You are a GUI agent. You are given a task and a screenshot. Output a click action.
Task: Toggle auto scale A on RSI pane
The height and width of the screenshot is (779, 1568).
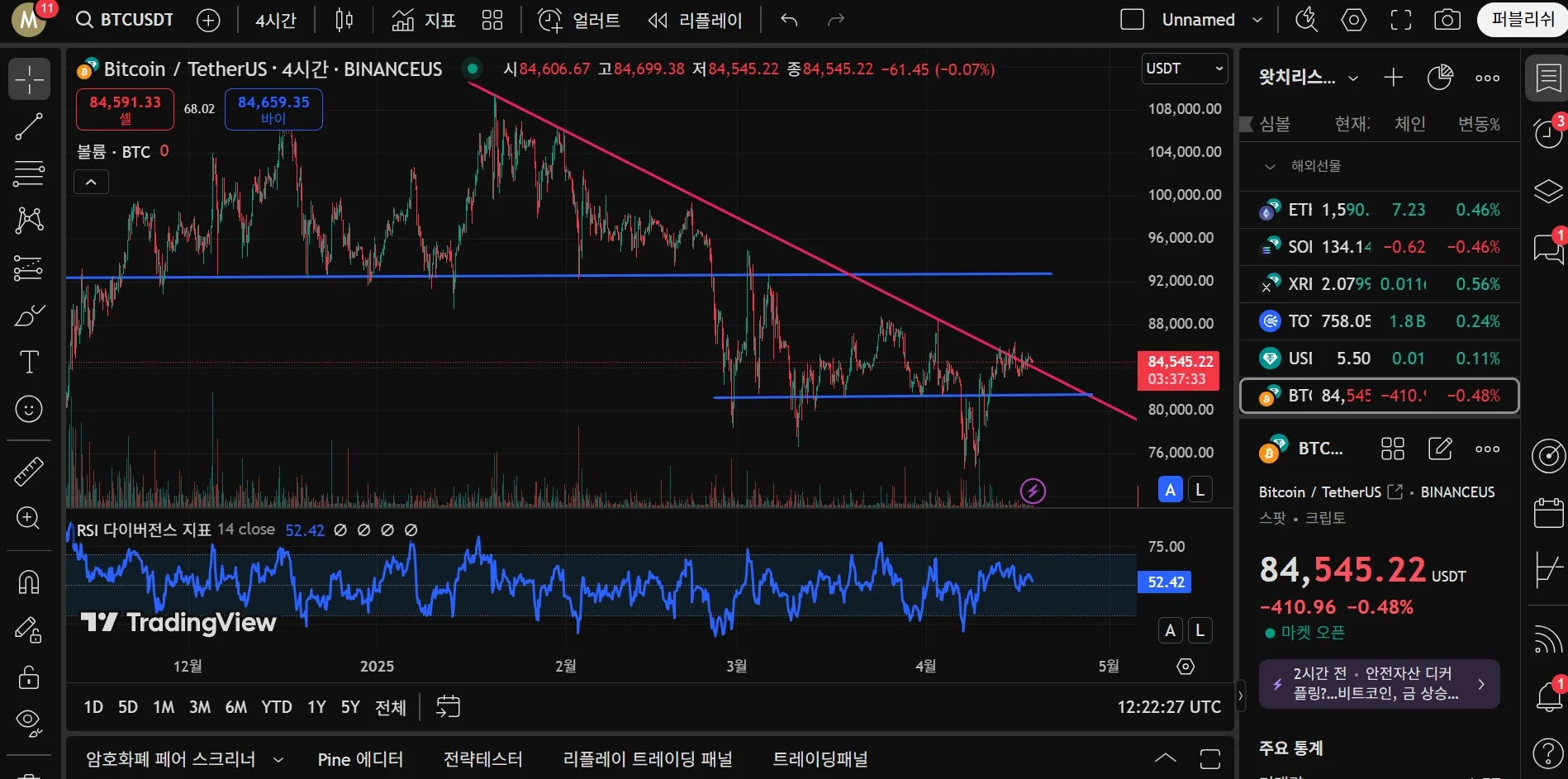[1170, 631]
